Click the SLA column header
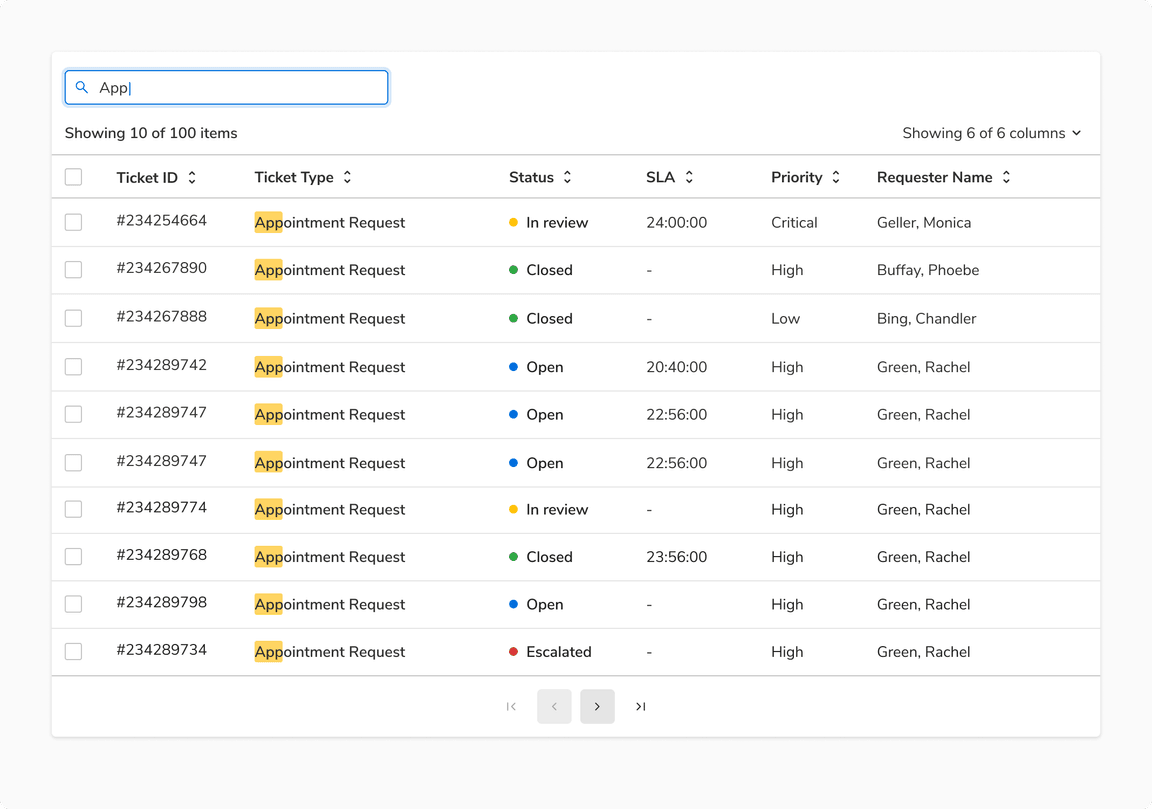The height and width of the screenshot is (809, 1152). (660, 177)
